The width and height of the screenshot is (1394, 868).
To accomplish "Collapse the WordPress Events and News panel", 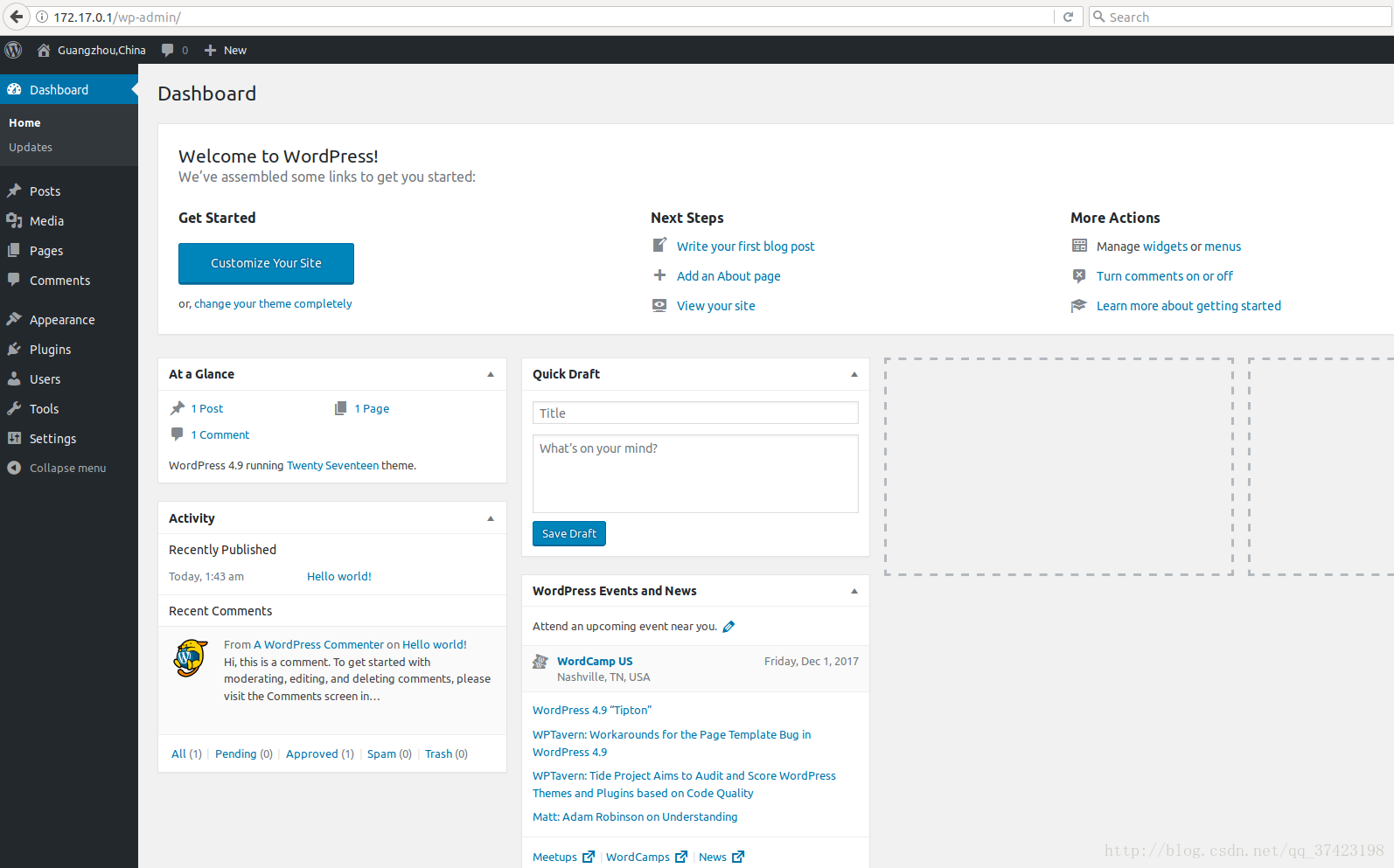I will [854, 591].
